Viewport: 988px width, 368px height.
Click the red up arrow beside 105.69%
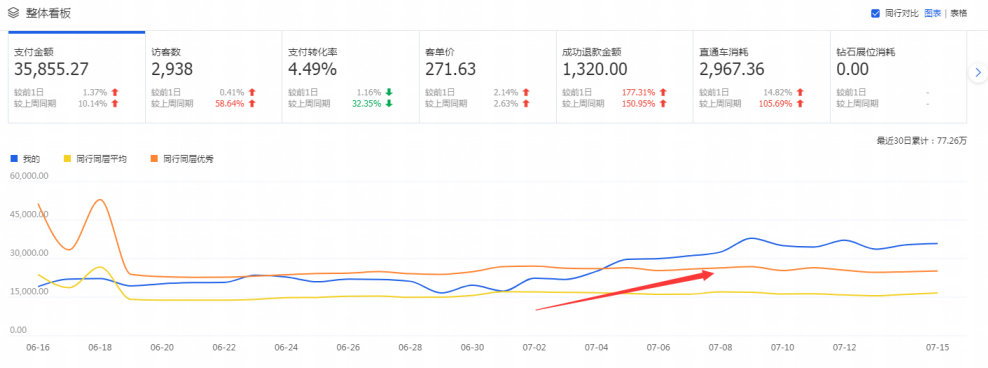point(800,103)
